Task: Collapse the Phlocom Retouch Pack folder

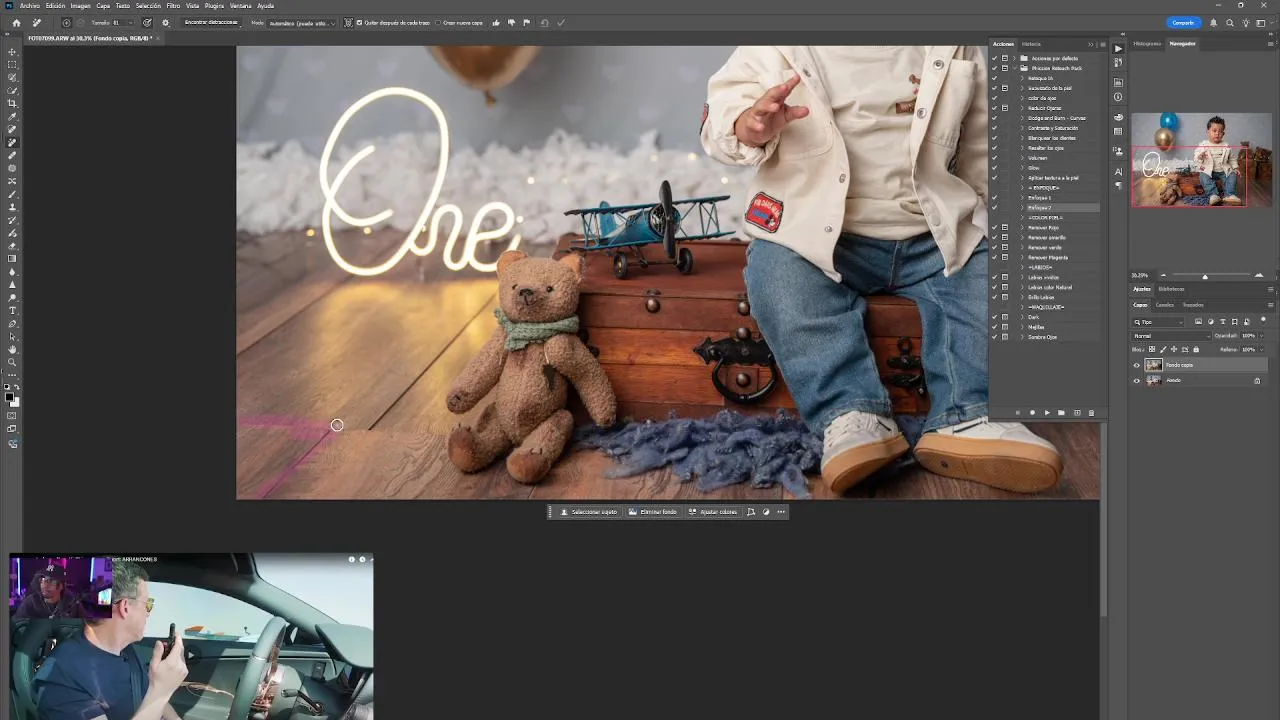Action: (1014, 68)
